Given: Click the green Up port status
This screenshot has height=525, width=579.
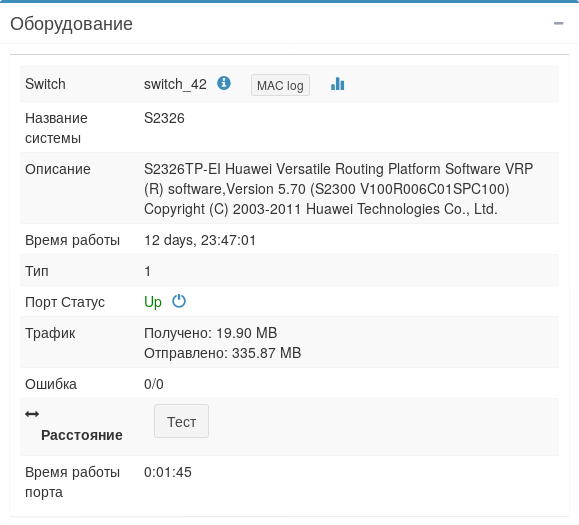Looking at the screenshot, I should click(153, 302).
